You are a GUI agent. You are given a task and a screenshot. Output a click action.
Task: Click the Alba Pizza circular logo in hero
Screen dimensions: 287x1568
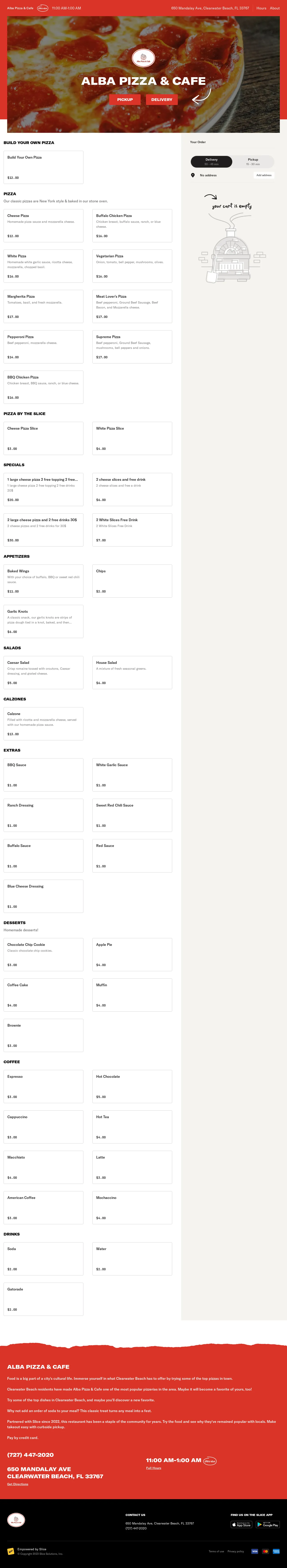(x=143, y=58)
